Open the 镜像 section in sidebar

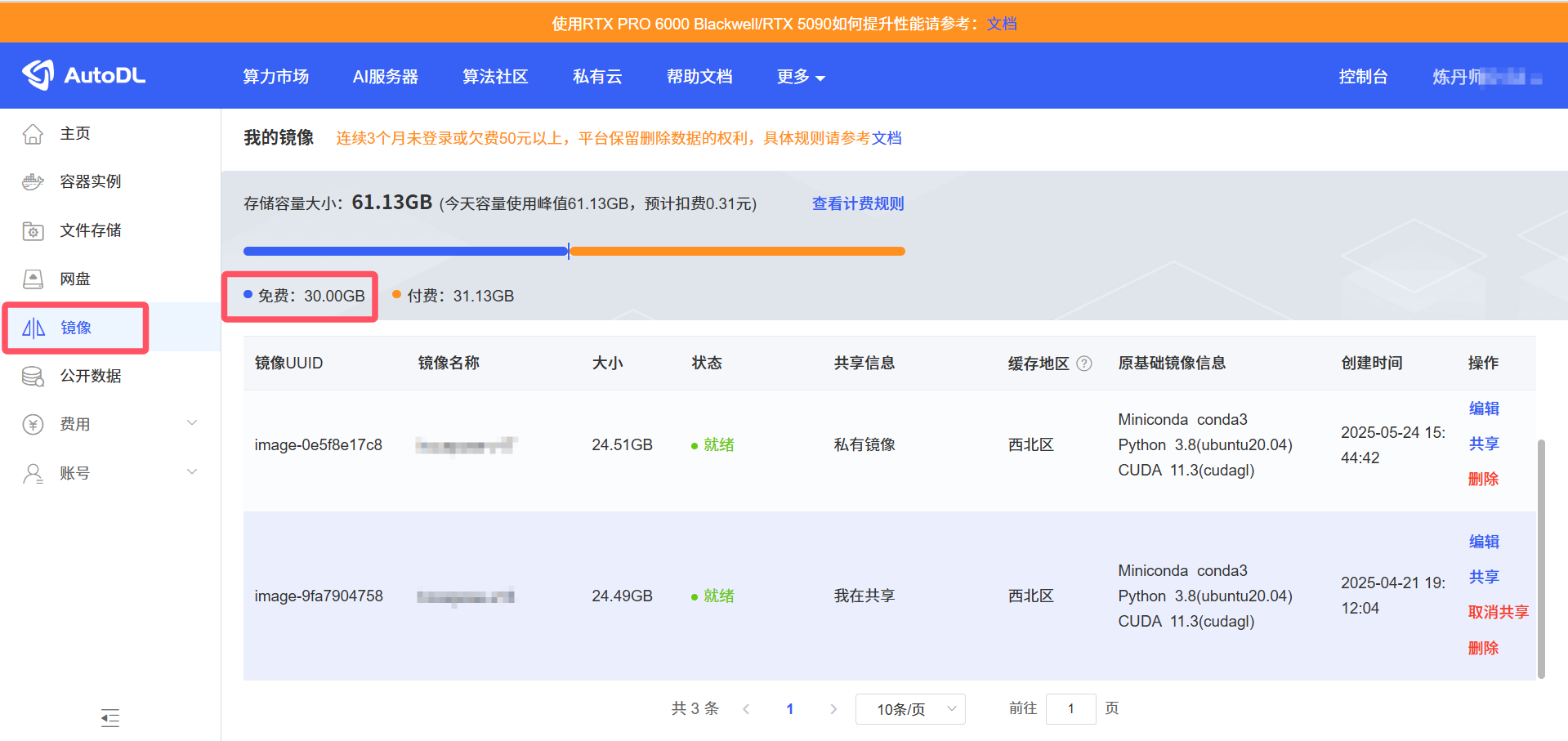pyautogui.click(x=75, y=327)
